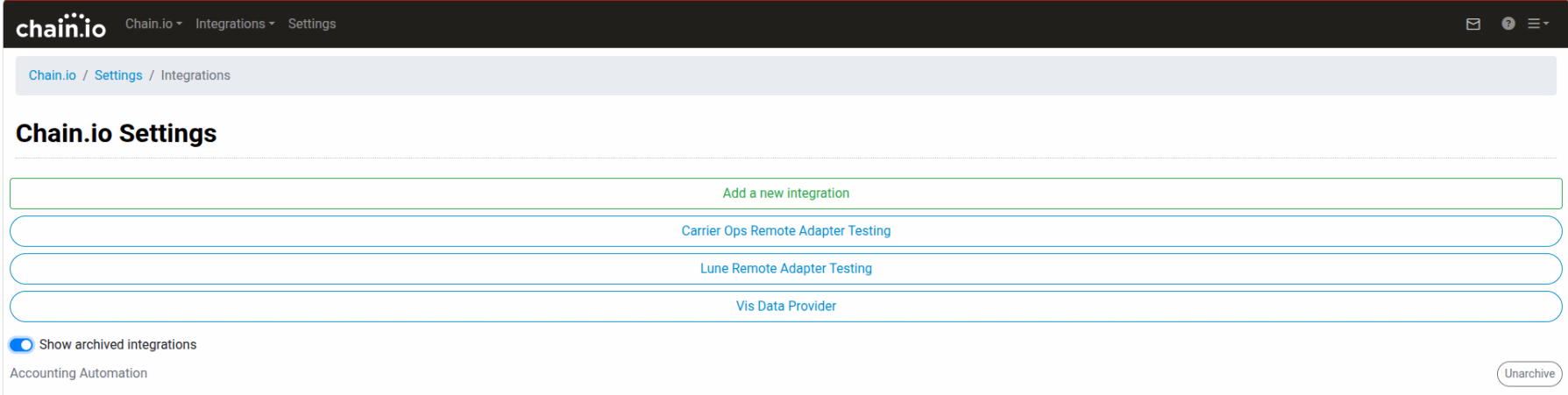1568x395 pixels.
Task: Toggle Show archived integrations switch
Action: pos(21,345)
